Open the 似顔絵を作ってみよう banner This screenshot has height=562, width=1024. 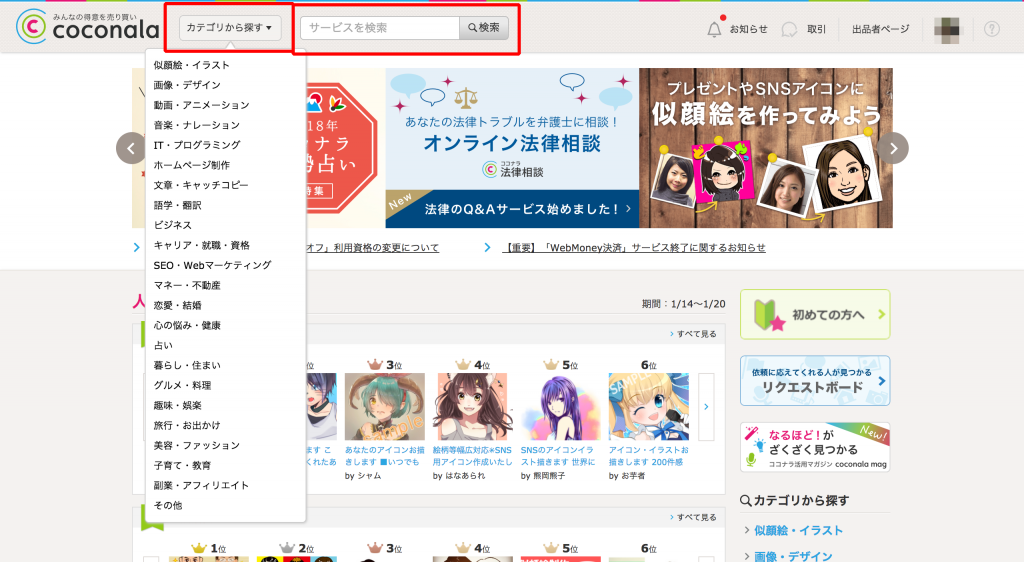(766, 148)
